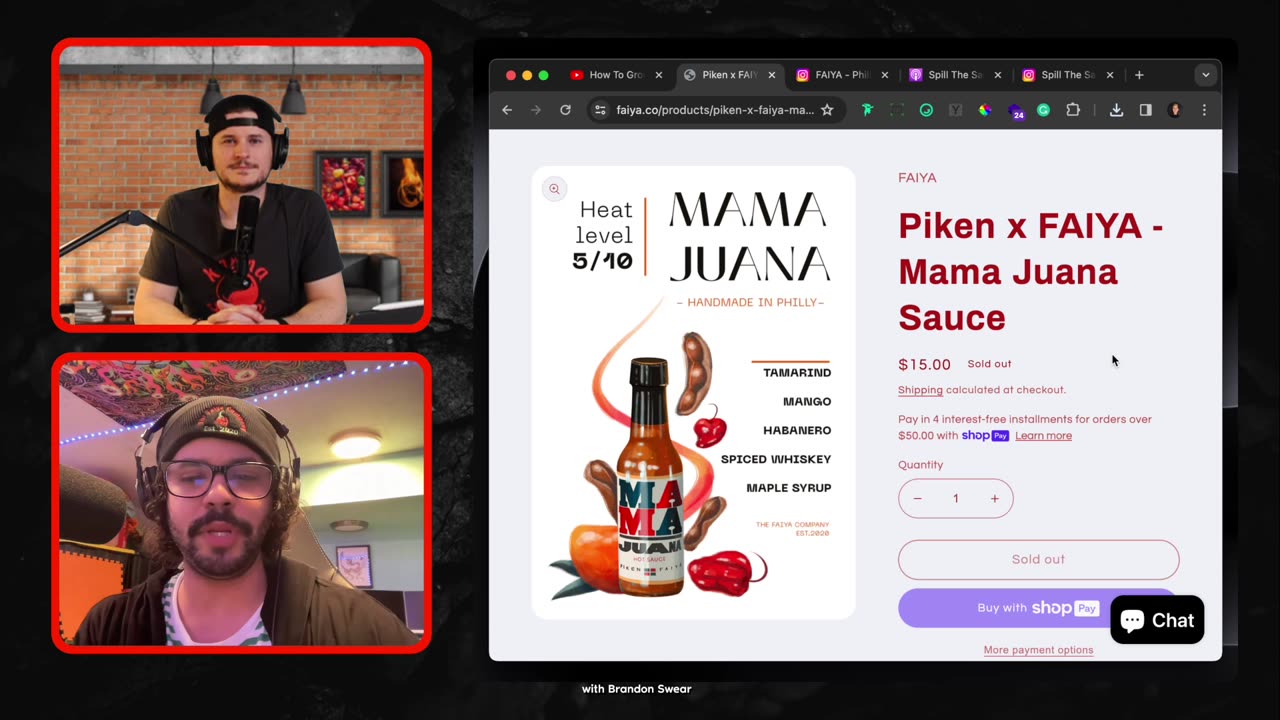The image size is (1280, 720).
Task: Click the browser forward arrow
Action: point(536,110)
